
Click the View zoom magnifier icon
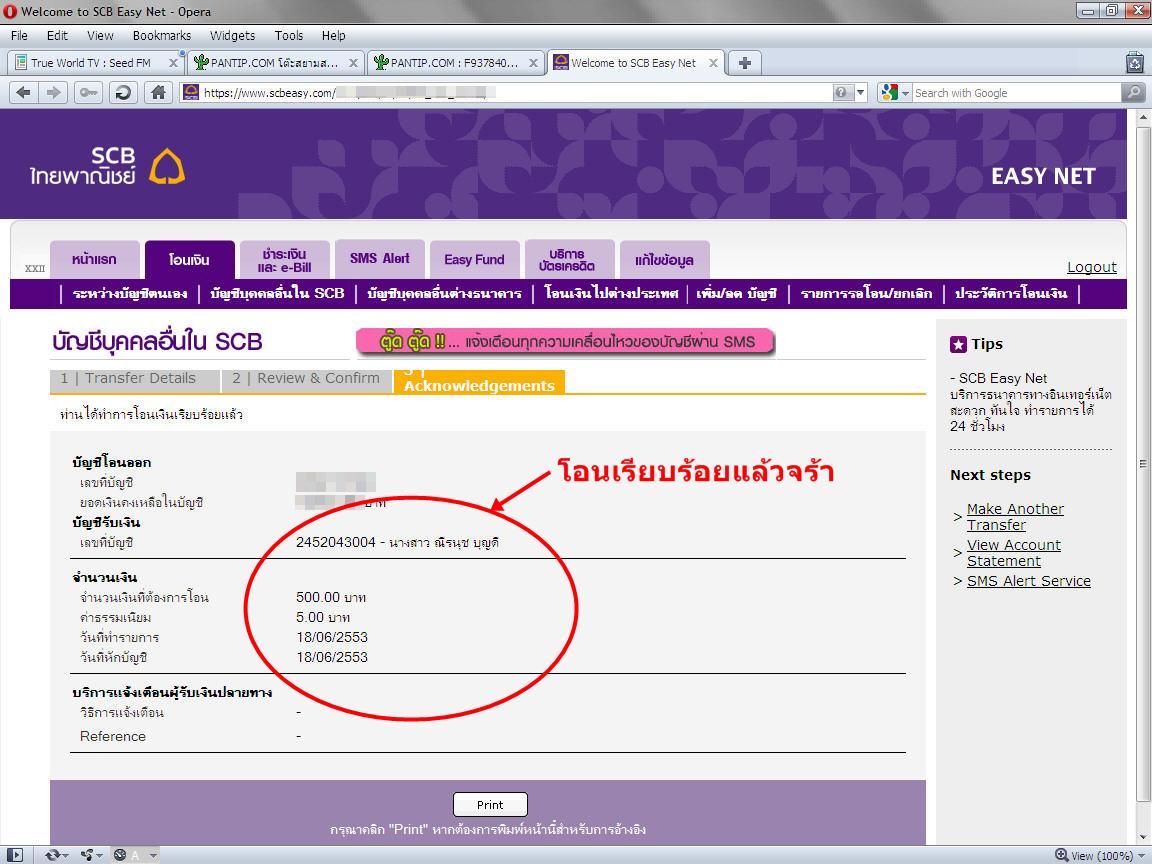(x=1062, y=855)
